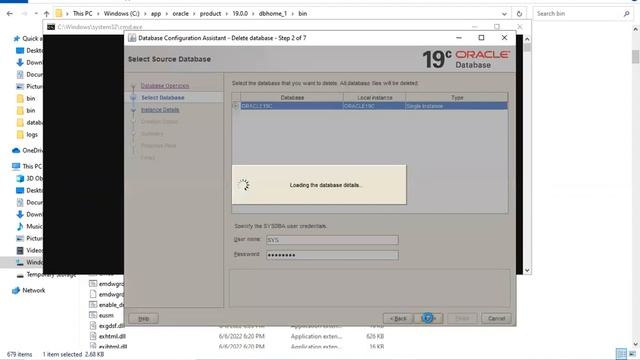Click the Back button in the wizard
640x360 pixels.
coord(398,318)
